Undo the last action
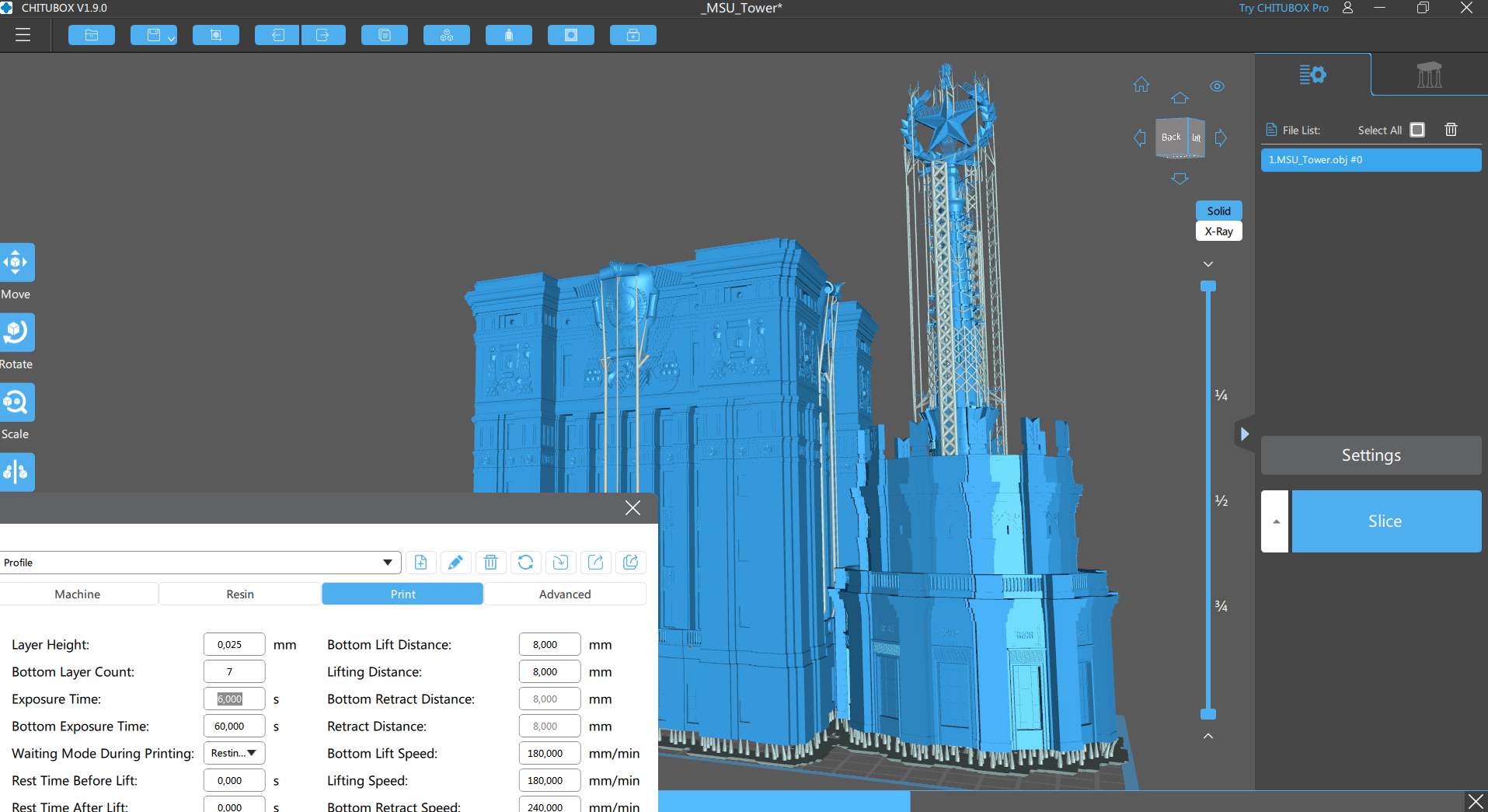This screenshot has height=812, width=1488. click(x=276, y=35)
